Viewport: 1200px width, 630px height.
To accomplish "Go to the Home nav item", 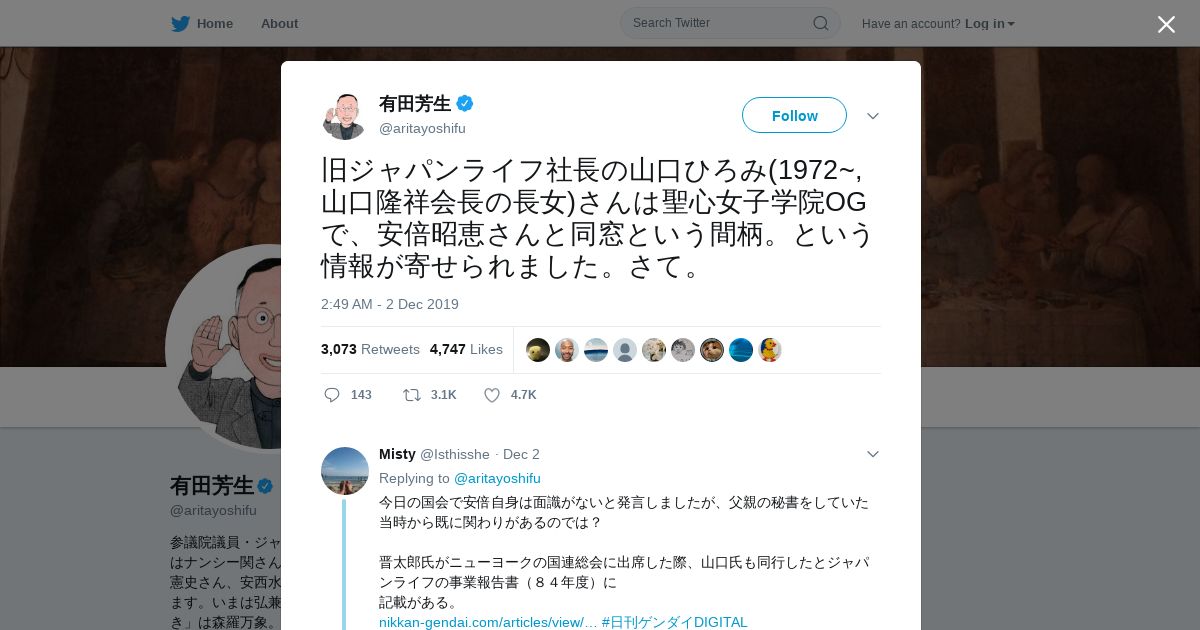I will coord(215,23).
